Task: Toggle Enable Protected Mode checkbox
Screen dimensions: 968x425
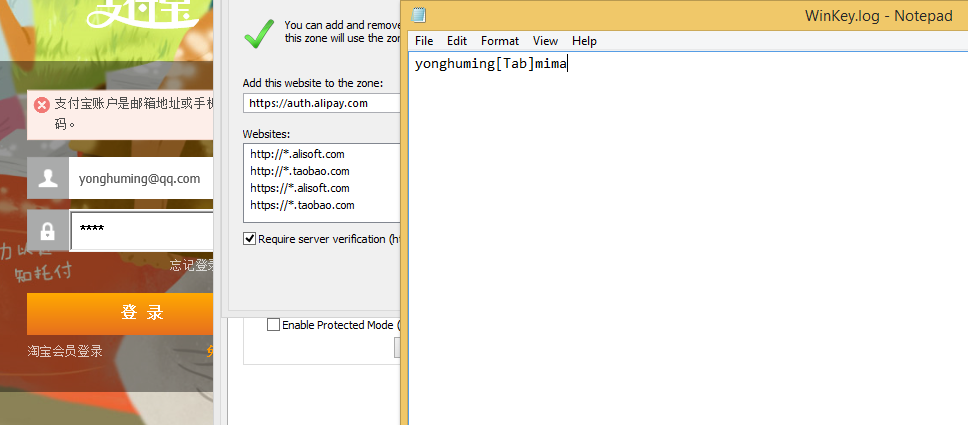Action: (x=273, y=324)
